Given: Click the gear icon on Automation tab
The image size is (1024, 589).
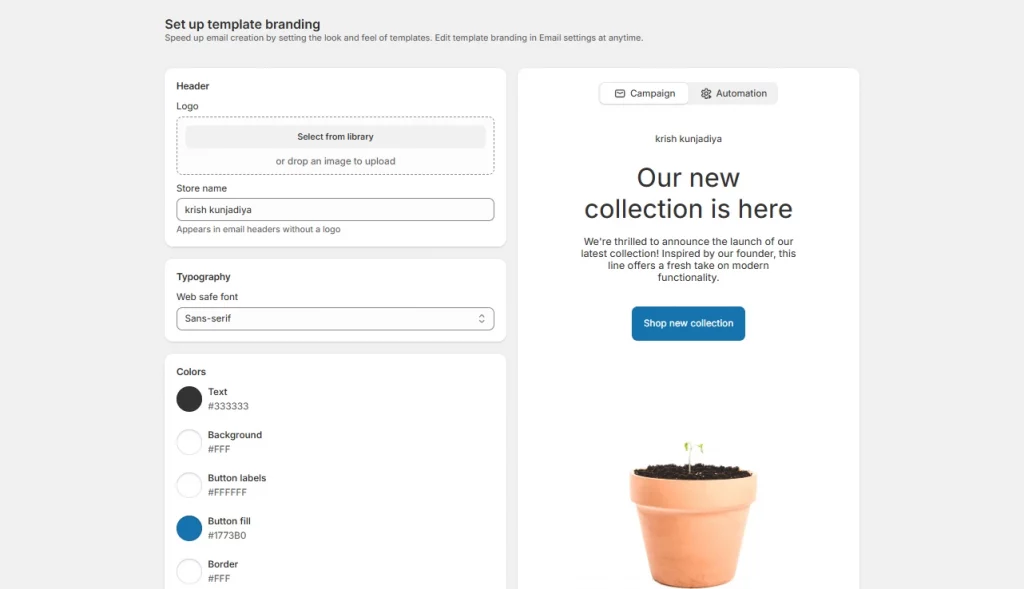Looking at the screenshot, I should 706,94.
